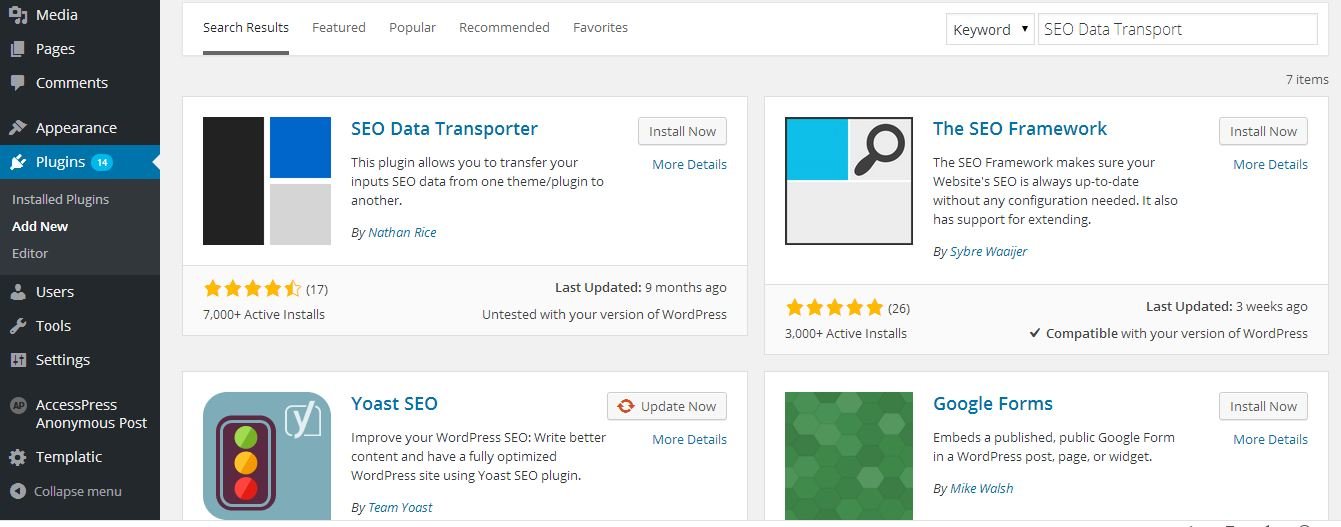Click The SEO Framework magnifier thumbnail

(849, 181)
